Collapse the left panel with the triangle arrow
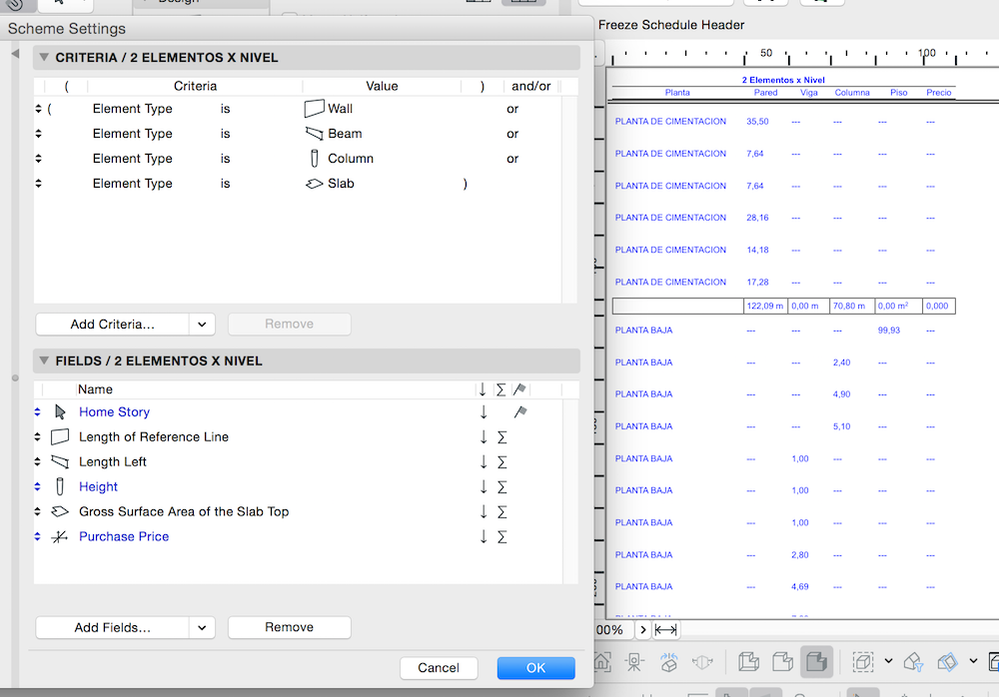999x697 pixels. click(15, 54)
